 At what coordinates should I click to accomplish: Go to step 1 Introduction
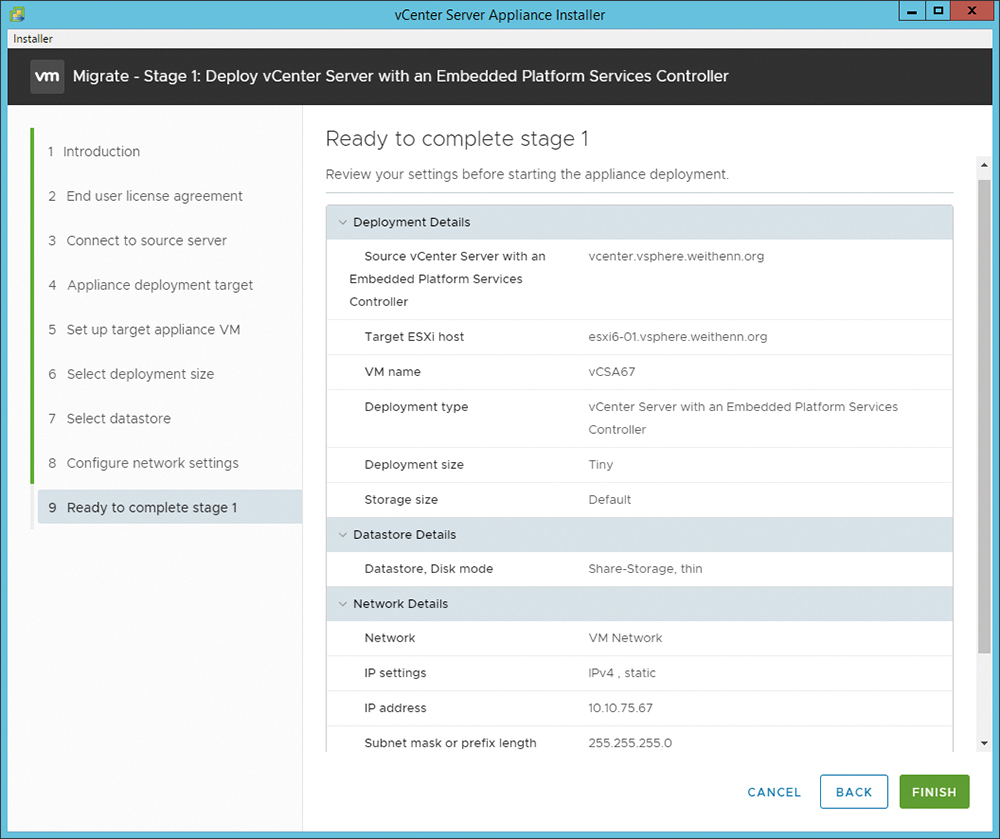[94, 152]
